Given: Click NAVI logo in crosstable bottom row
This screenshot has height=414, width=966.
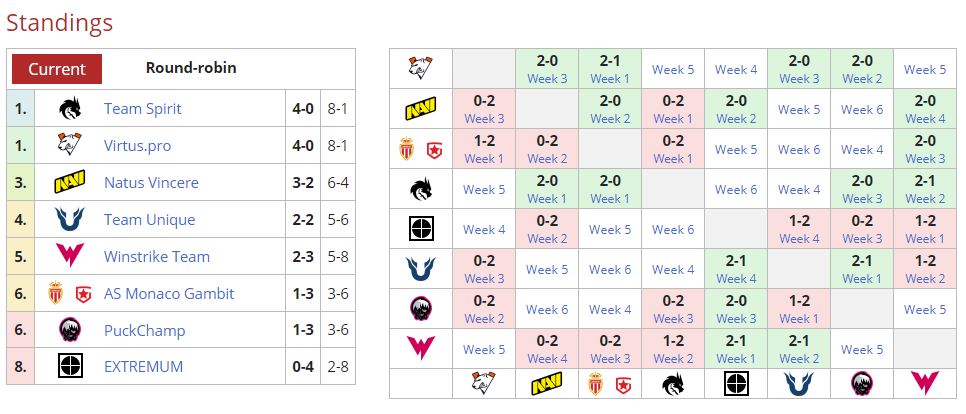Looking at the screenshot, I should click(x=547, y=383).
